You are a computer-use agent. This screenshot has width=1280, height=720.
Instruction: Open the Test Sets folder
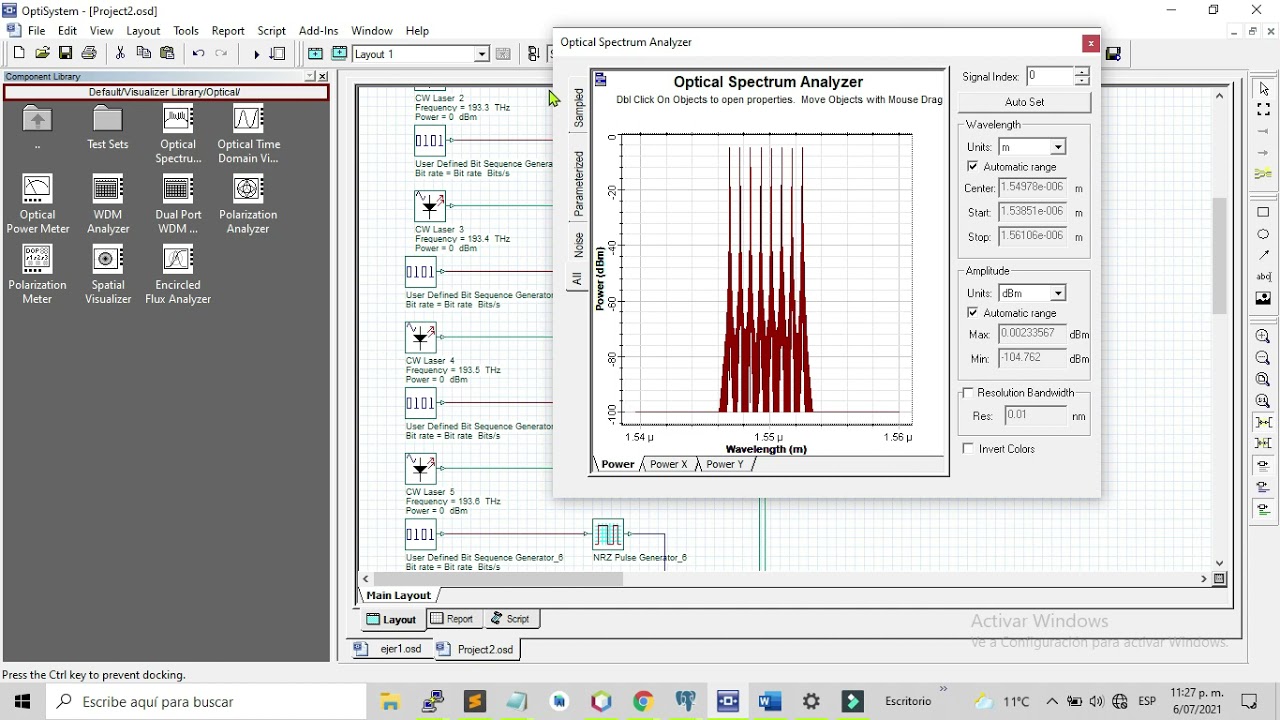pos(108,127)
